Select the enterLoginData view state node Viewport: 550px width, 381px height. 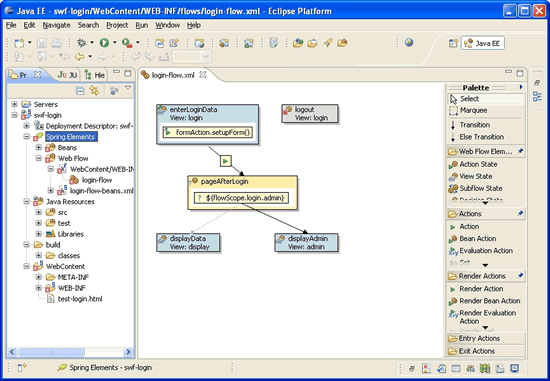click(x=208, y=125)
